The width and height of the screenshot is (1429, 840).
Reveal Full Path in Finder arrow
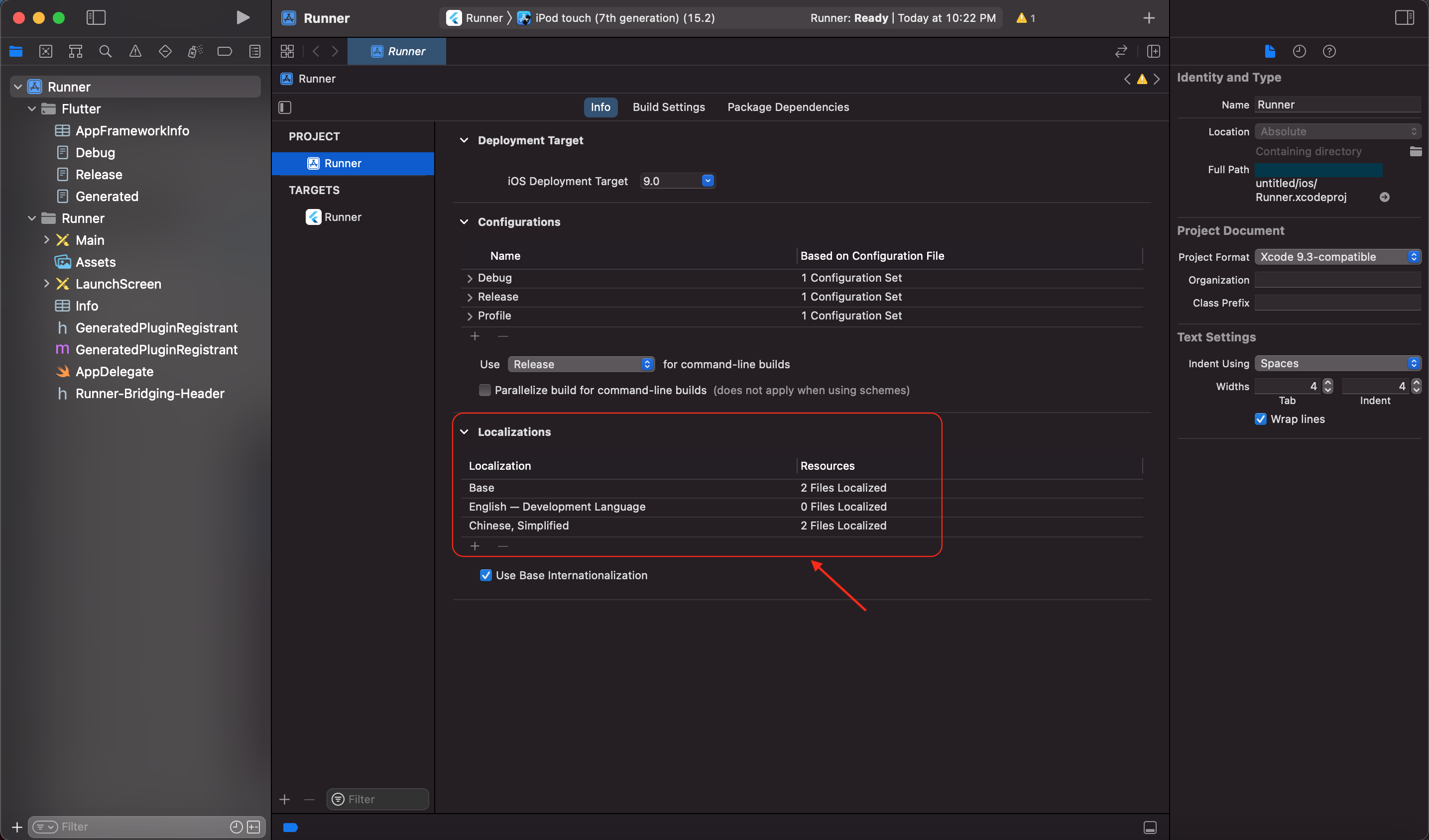click(1385, 197)
